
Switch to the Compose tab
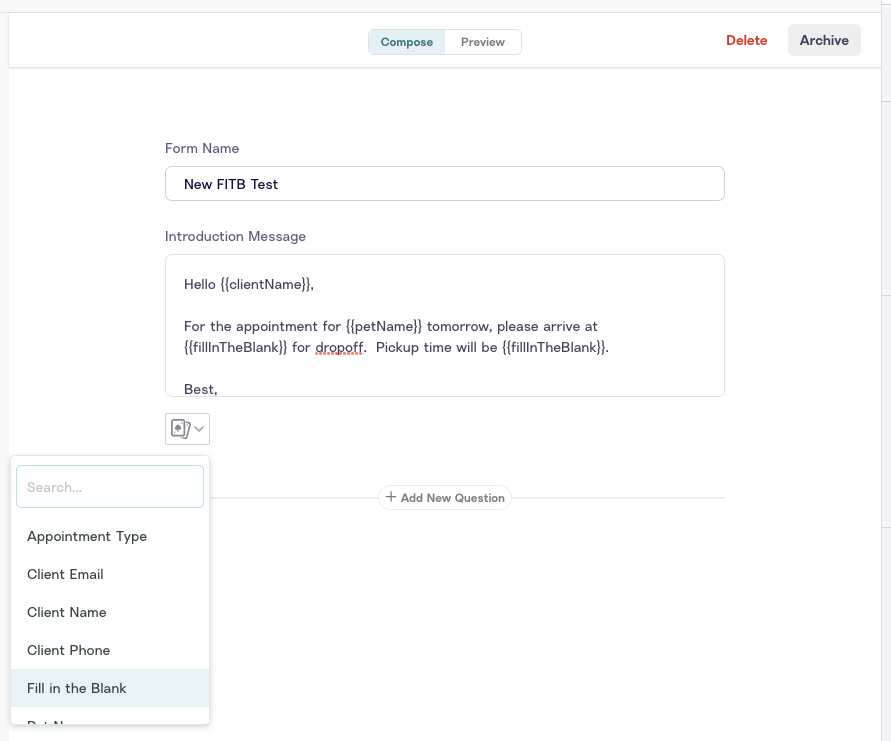click(407, 42)
